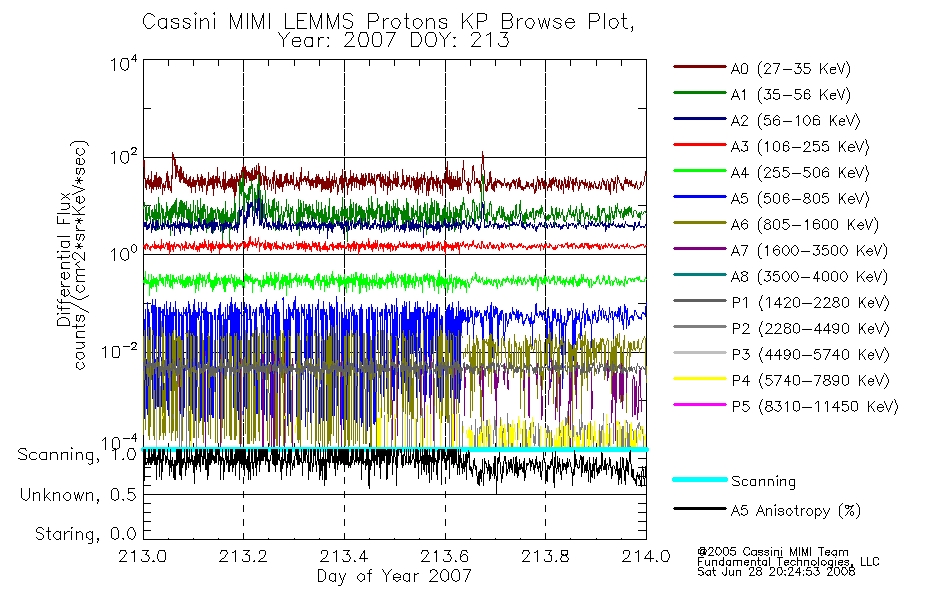950x600 pixels.
Task: Click the dark blue A2 legend line
Action: point(700,119)
